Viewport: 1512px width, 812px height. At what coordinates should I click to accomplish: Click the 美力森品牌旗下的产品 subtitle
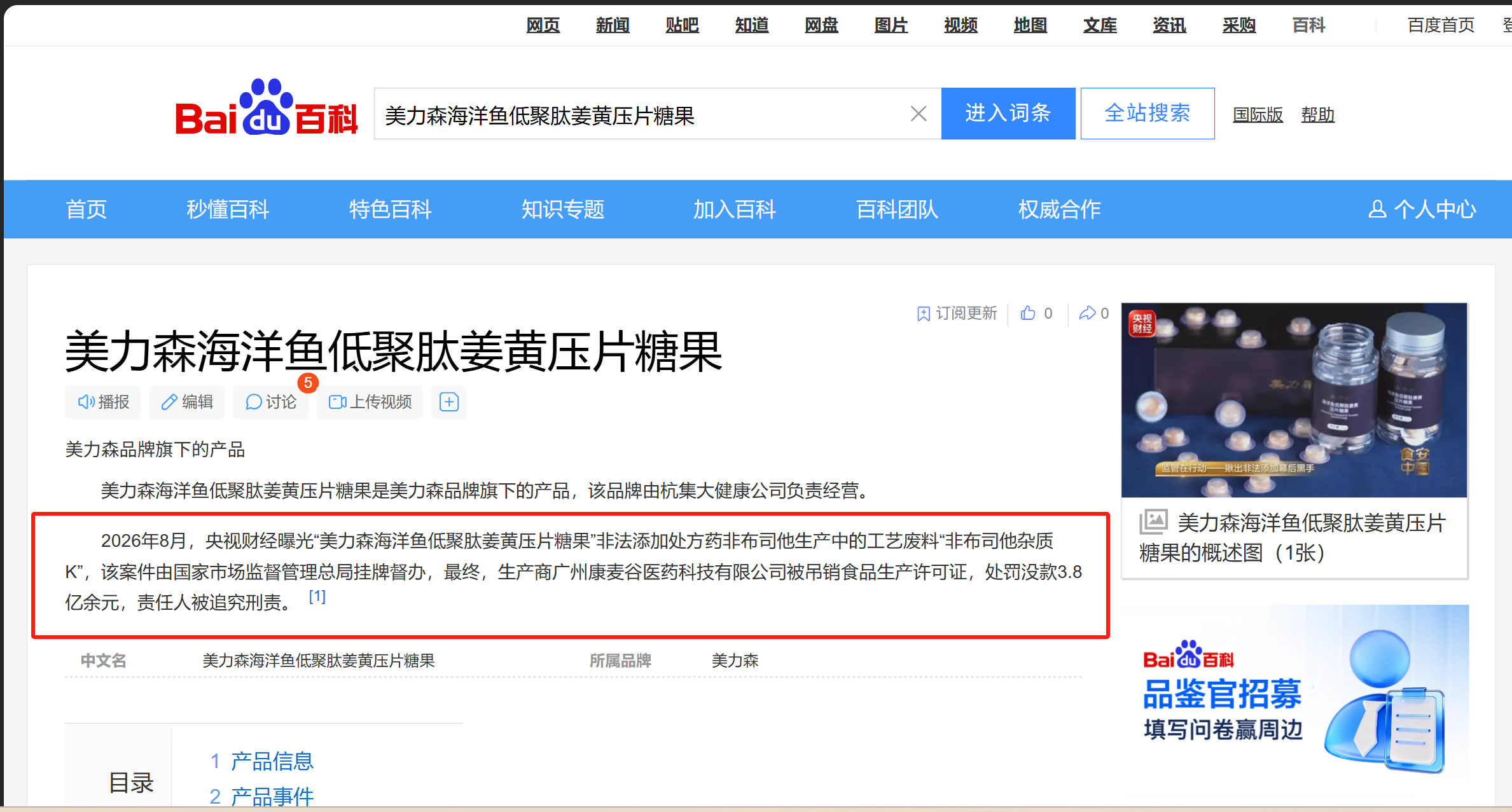click(155, 450)
